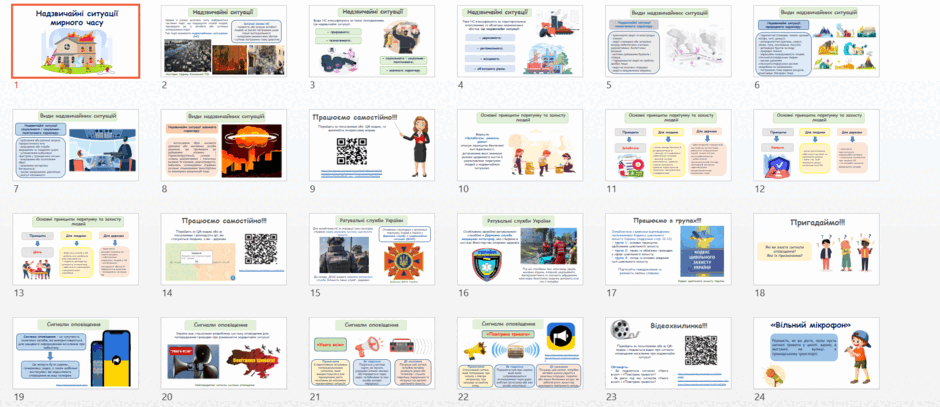
Task: Select the slide with the red Ukraine map
Action: [x=224, y=352]
